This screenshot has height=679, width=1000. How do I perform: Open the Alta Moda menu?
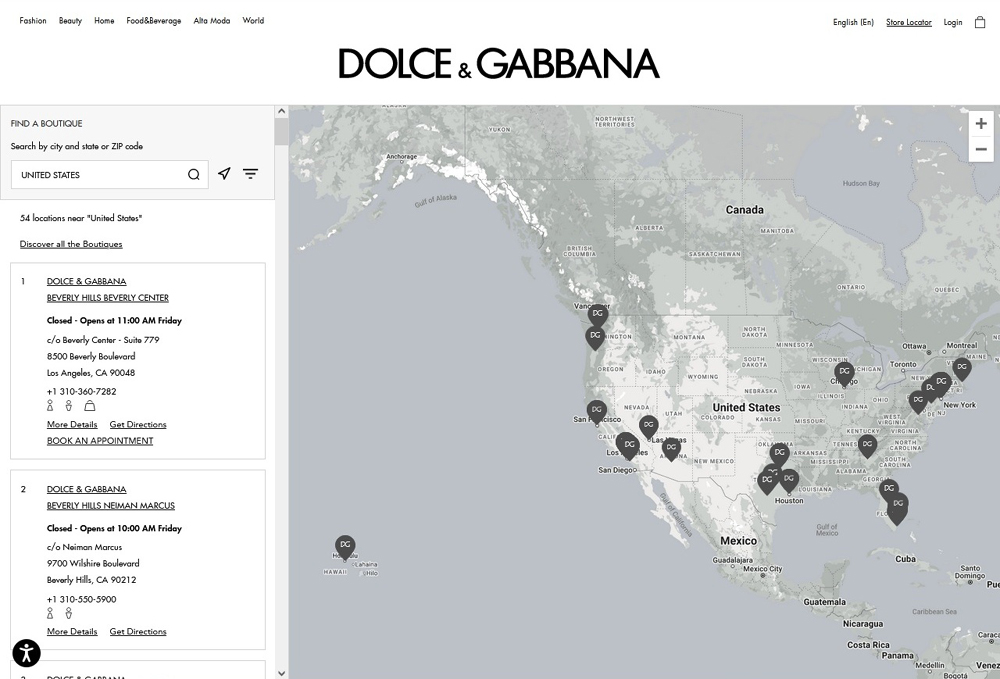tap(212, 21)
